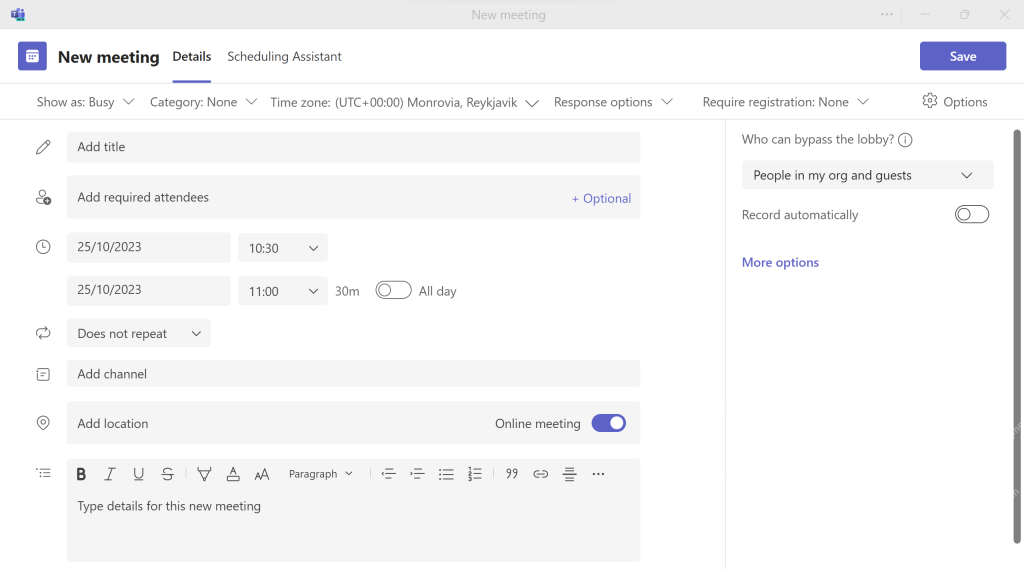Click the end date field next to 11:00
The height and width of the screenshot is (576, 1024).
pos(148,290)
